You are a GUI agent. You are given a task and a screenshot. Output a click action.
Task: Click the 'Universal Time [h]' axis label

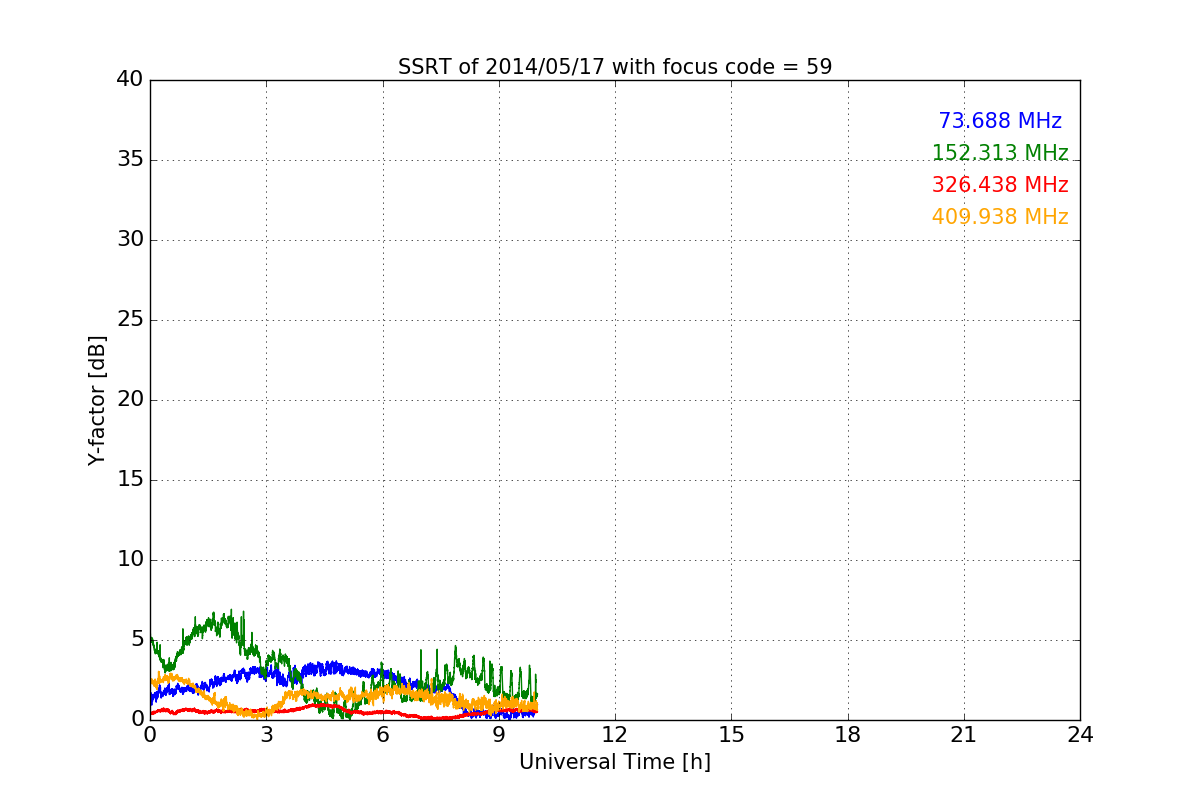615,762
